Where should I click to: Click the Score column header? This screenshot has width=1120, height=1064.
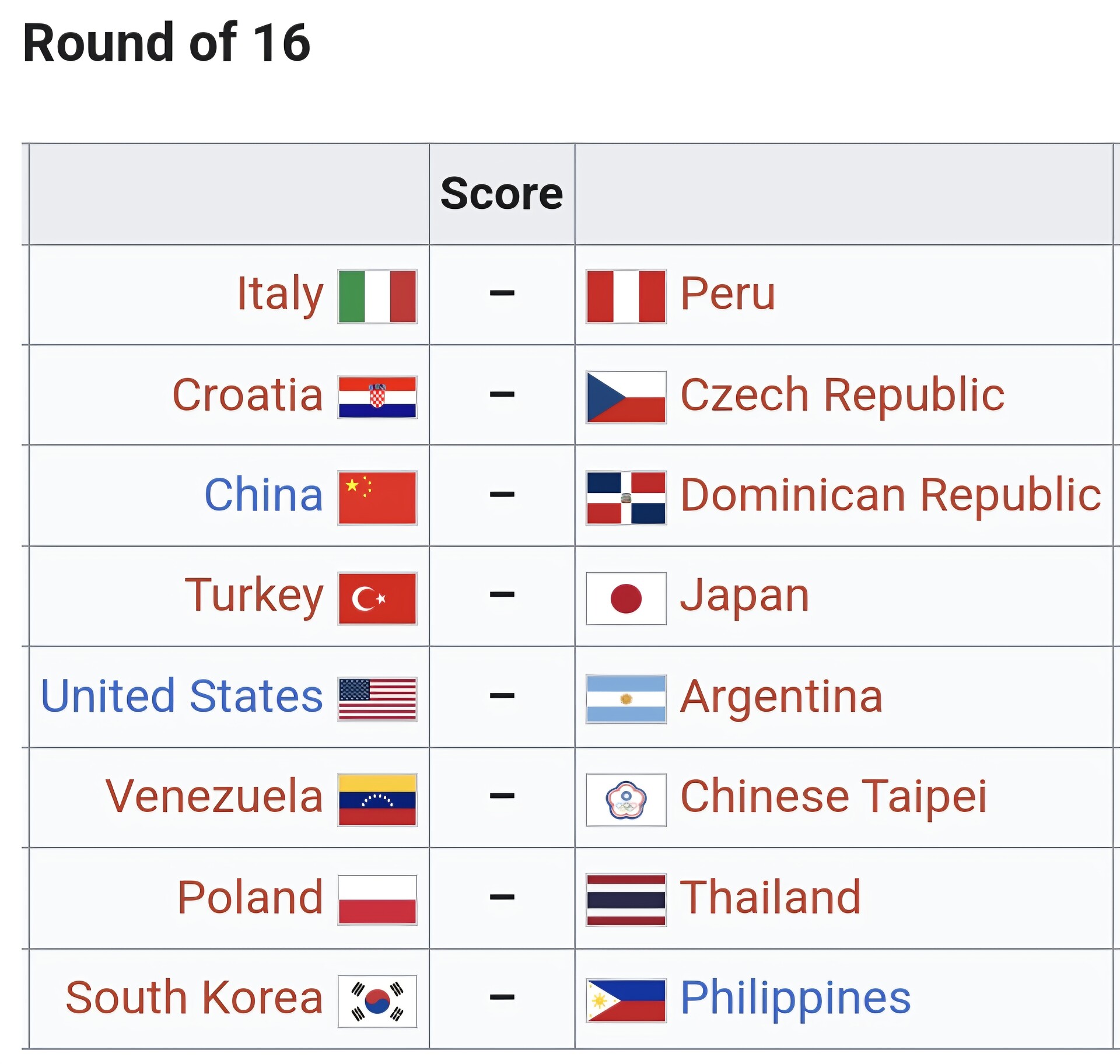(x=502, y=194)
